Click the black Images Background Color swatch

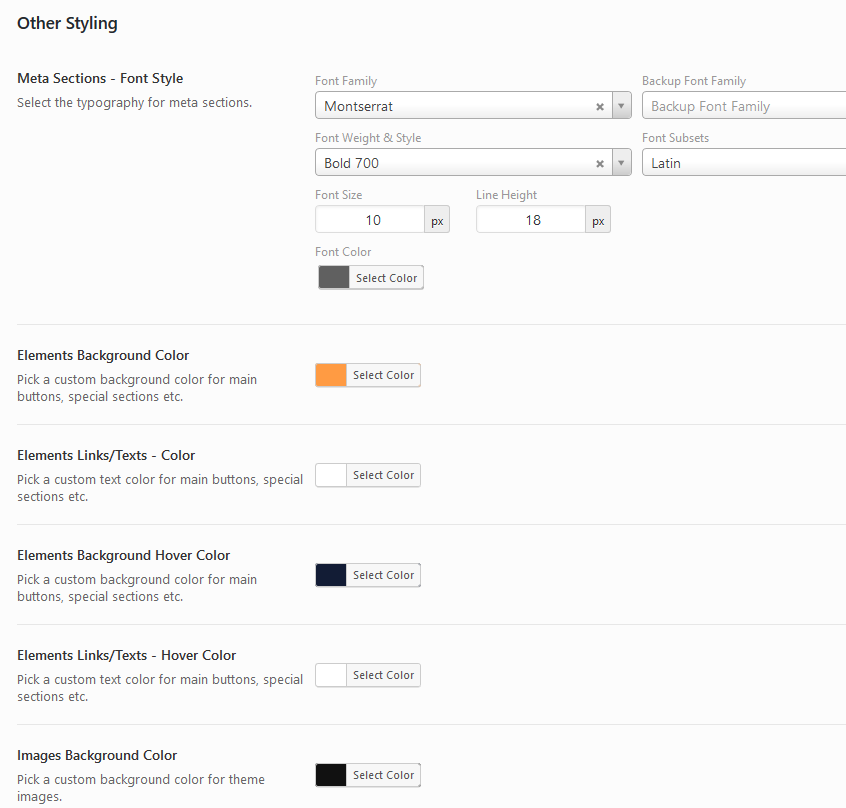pyautogui.click(x=331, y=775)
